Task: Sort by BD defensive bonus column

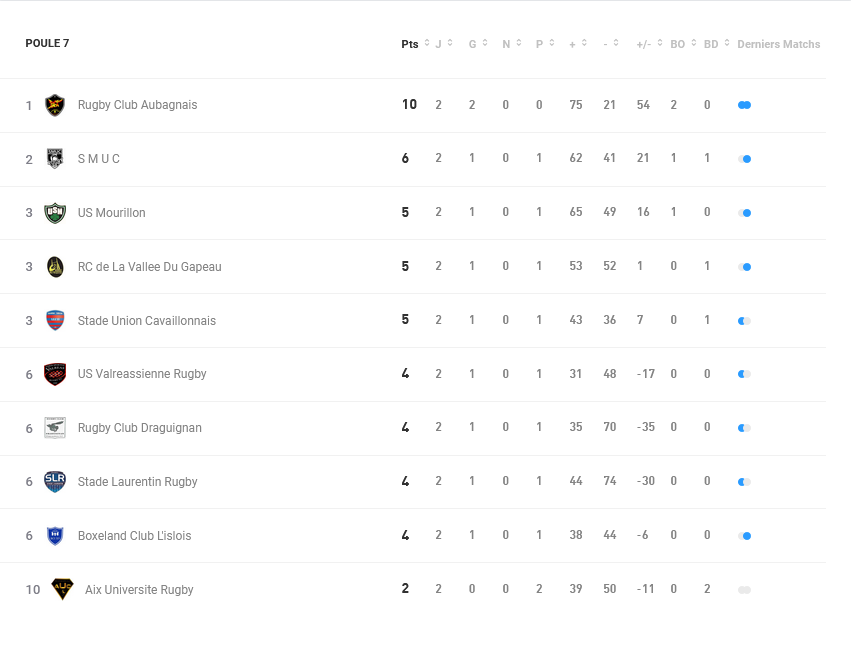Action: [711, 44]
